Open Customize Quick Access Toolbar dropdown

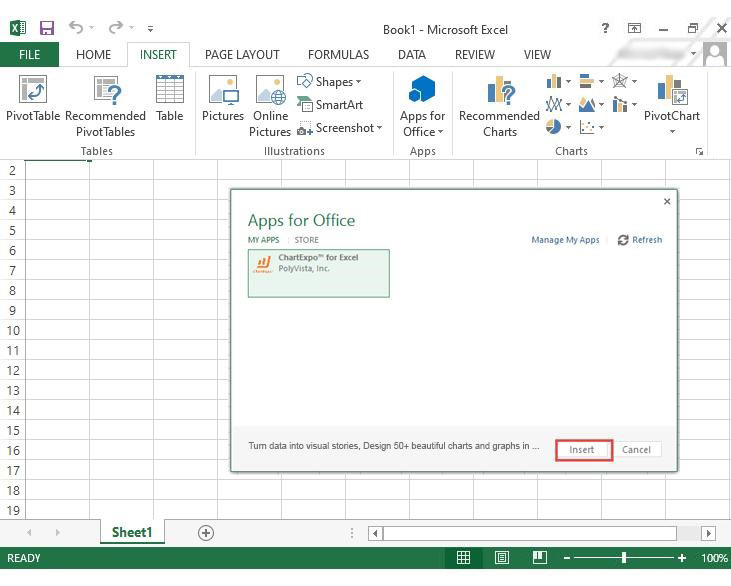click(x=150, y=29)
